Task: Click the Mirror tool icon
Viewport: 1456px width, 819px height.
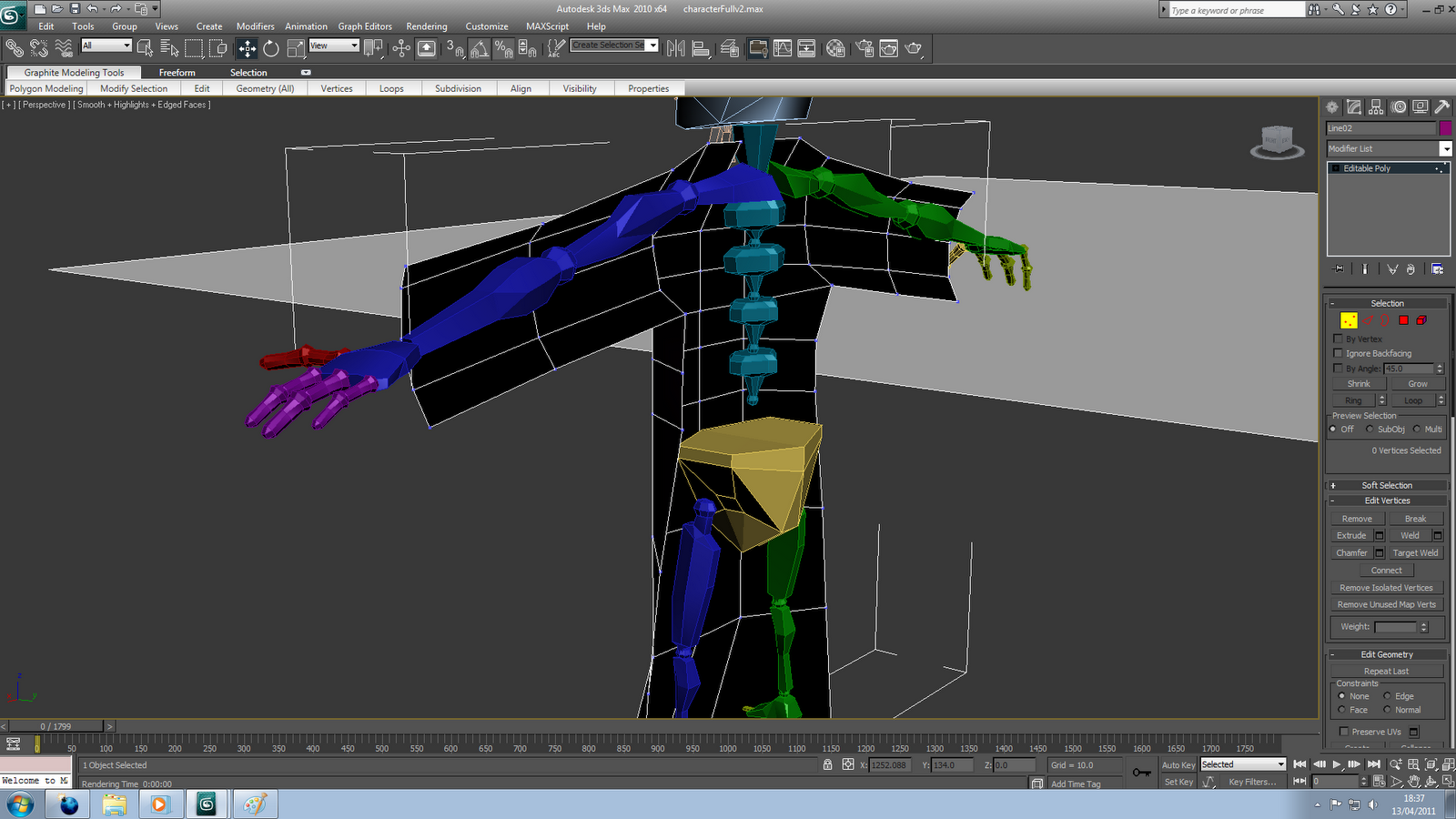Action: 676,48
